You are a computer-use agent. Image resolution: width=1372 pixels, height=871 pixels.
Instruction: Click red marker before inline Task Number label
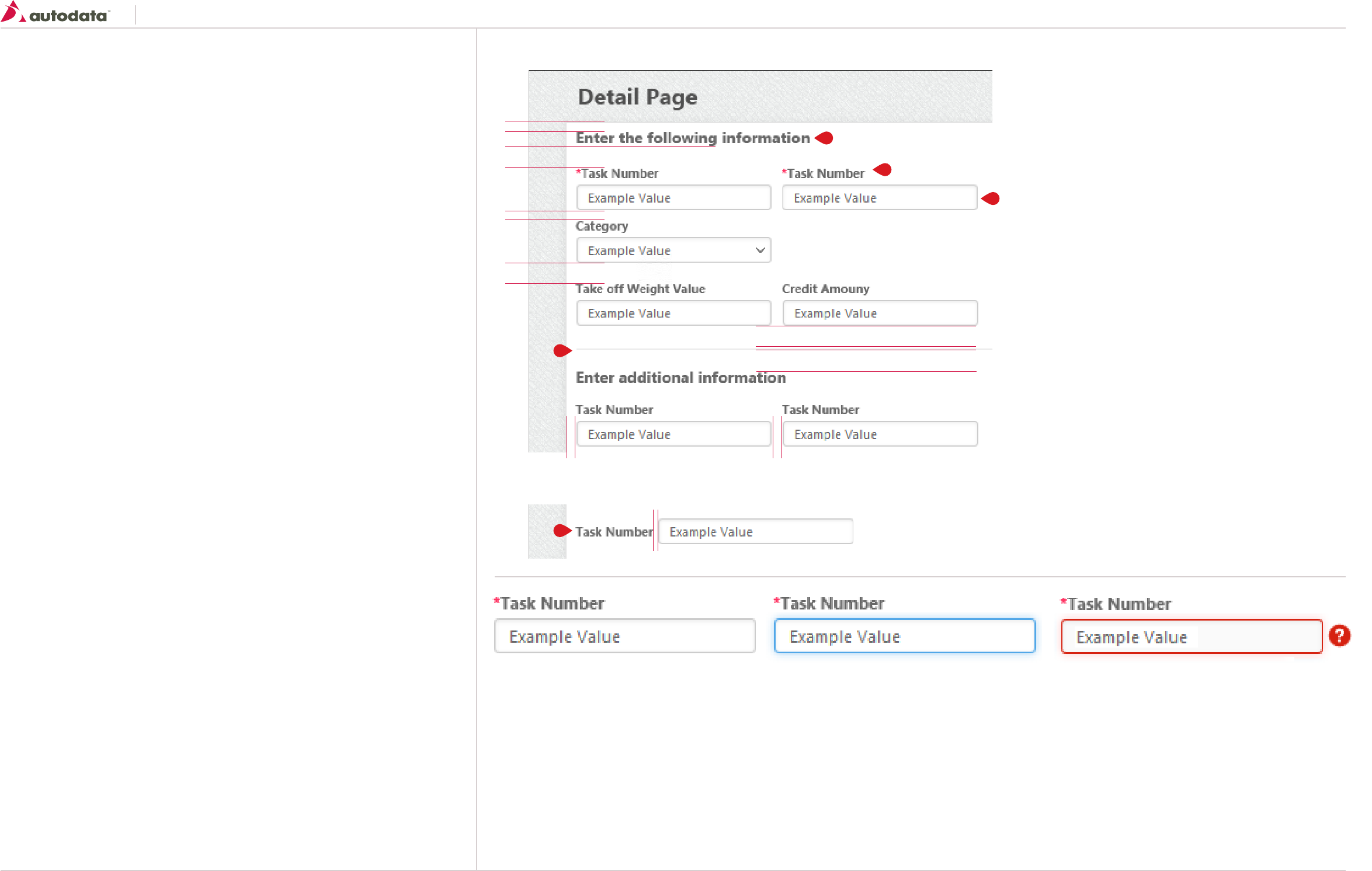point(562,531)
